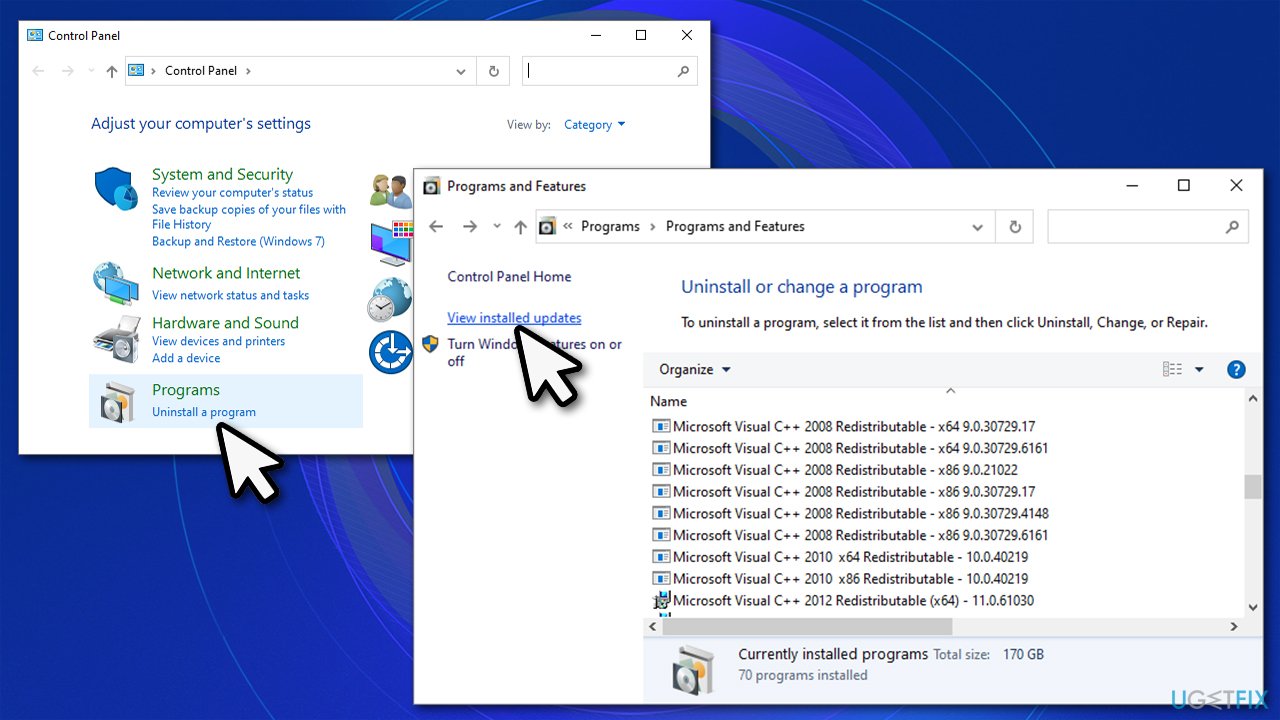Select Visual C++ 2008 x86 9.0.30729.6161 entry
Screen dimensions: 1280x720
click(850, 535)
